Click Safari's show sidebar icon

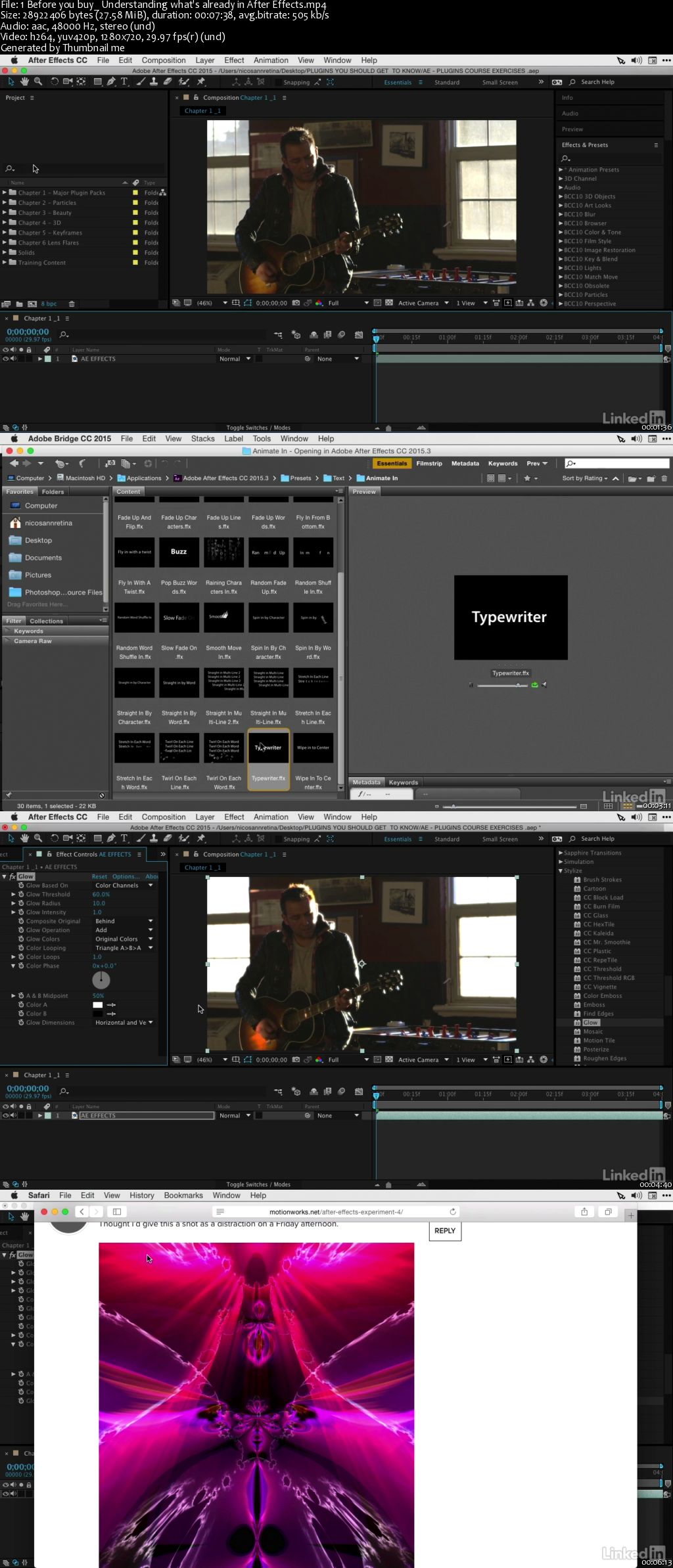117,1211
